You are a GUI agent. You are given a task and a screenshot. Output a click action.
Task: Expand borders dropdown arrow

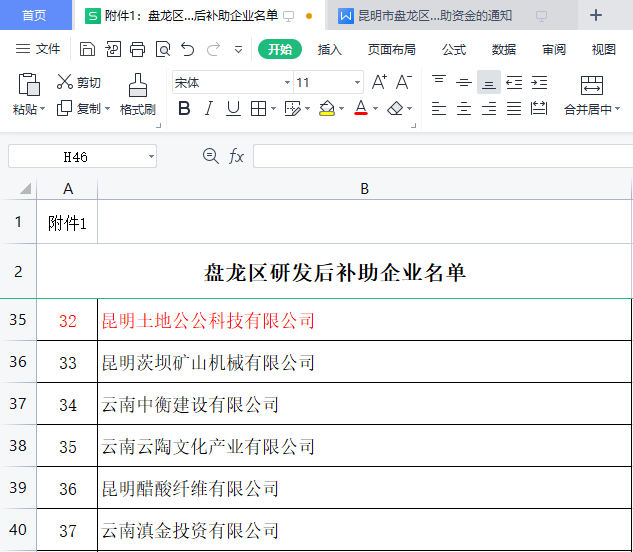273,109
